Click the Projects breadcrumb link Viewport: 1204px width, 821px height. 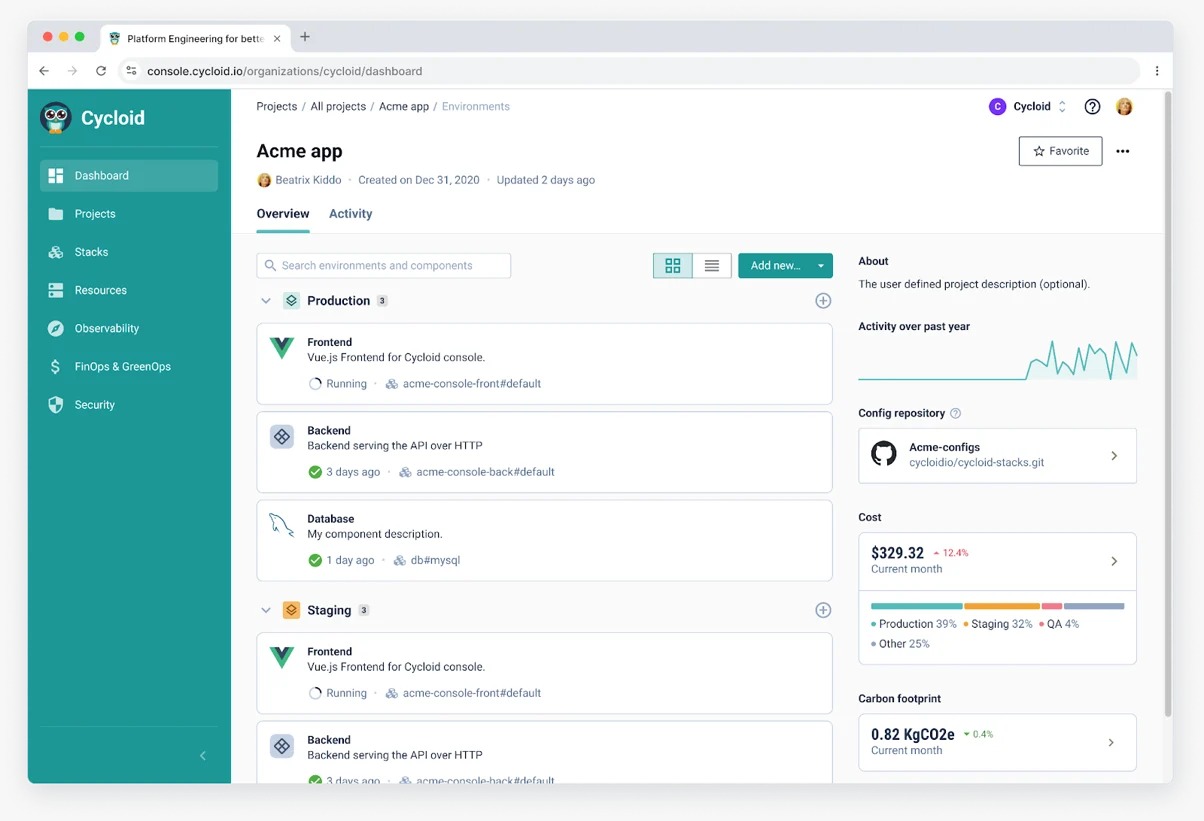point(277,106)
